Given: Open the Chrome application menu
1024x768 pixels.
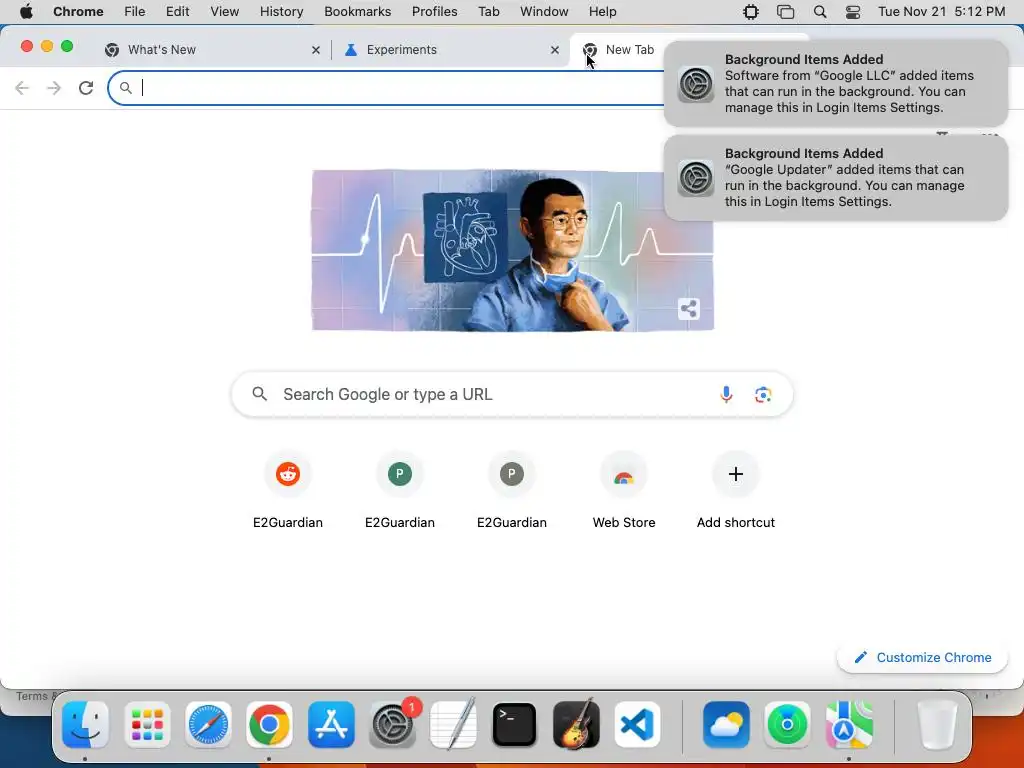Looking at the screenshot, I should pos(78,12).
